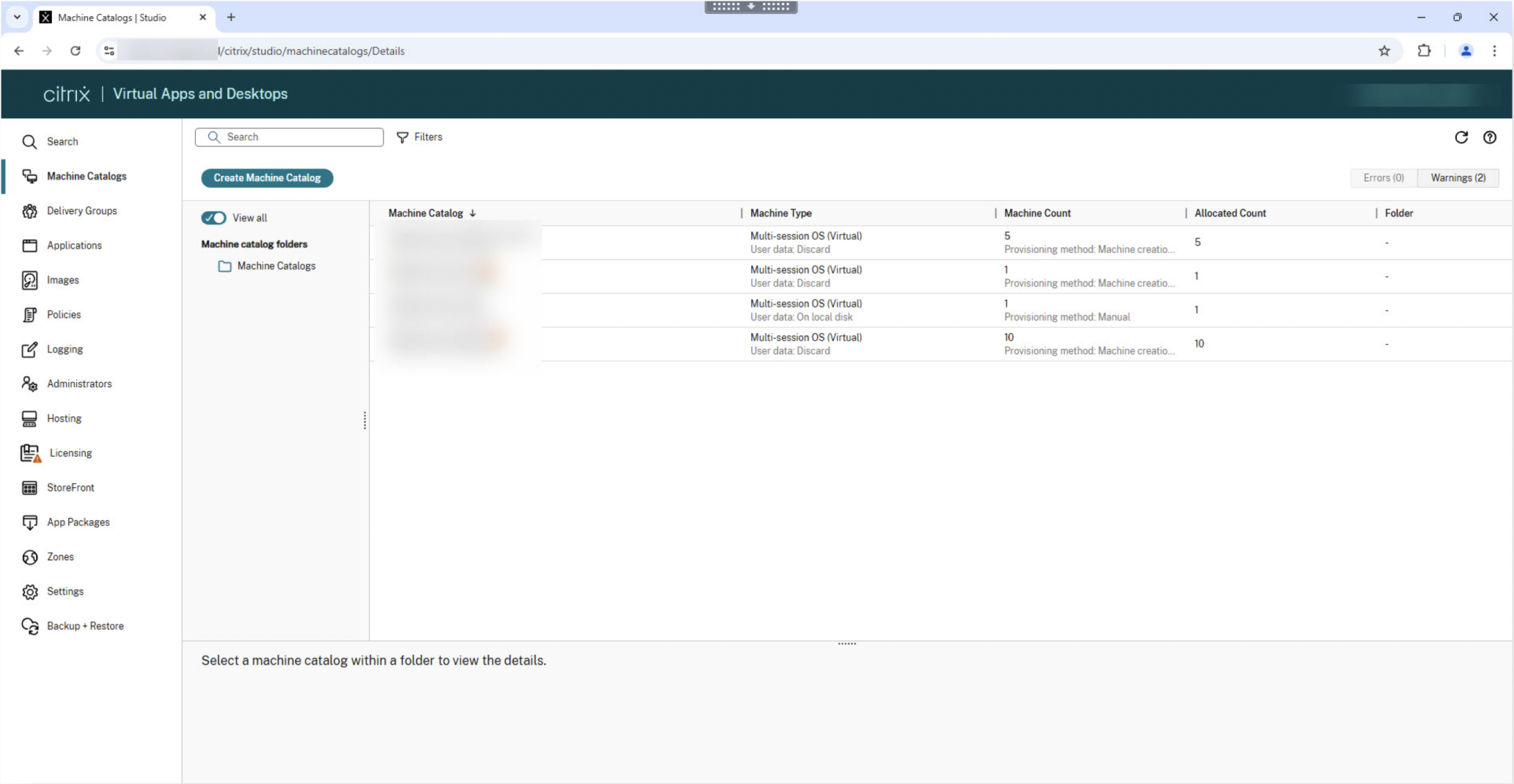Switch to the Warnings (2) tab
1514x784 pixels.
(x=1456, y=177)
